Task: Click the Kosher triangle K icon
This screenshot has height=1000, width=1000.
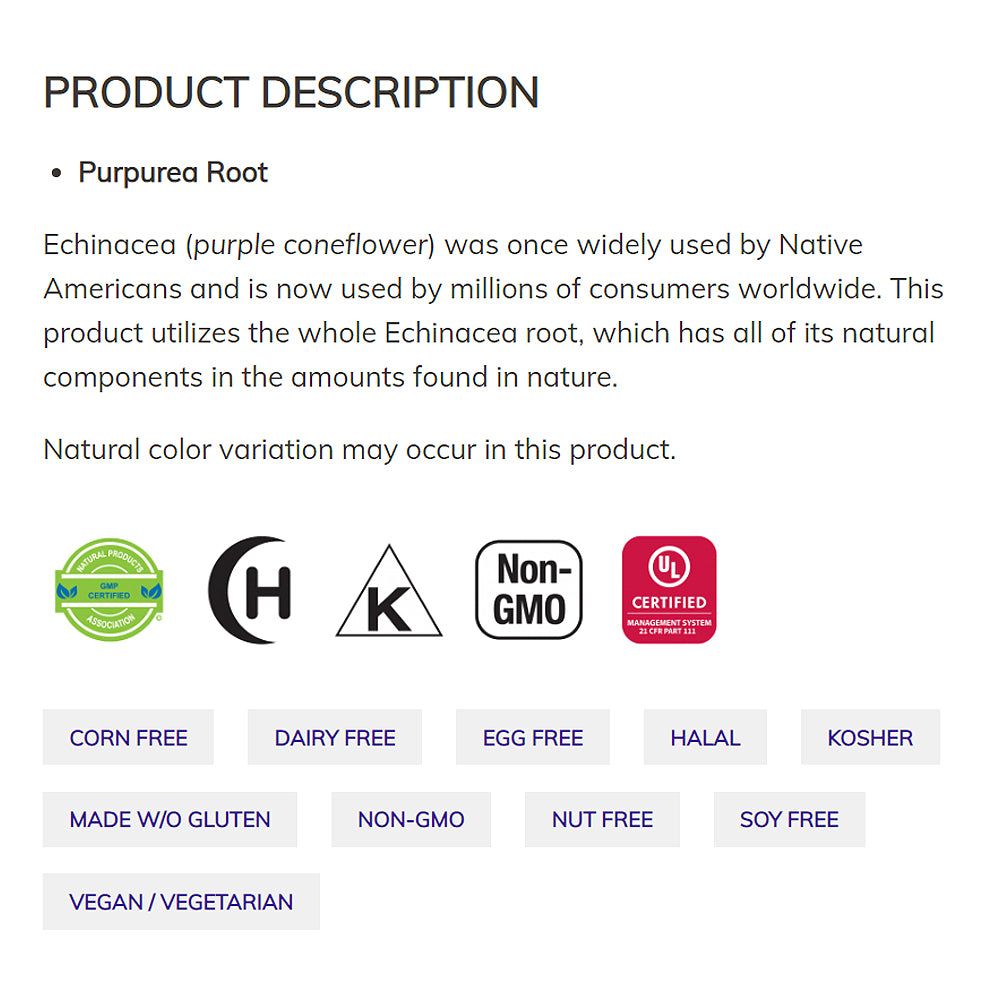Action: 388,592
